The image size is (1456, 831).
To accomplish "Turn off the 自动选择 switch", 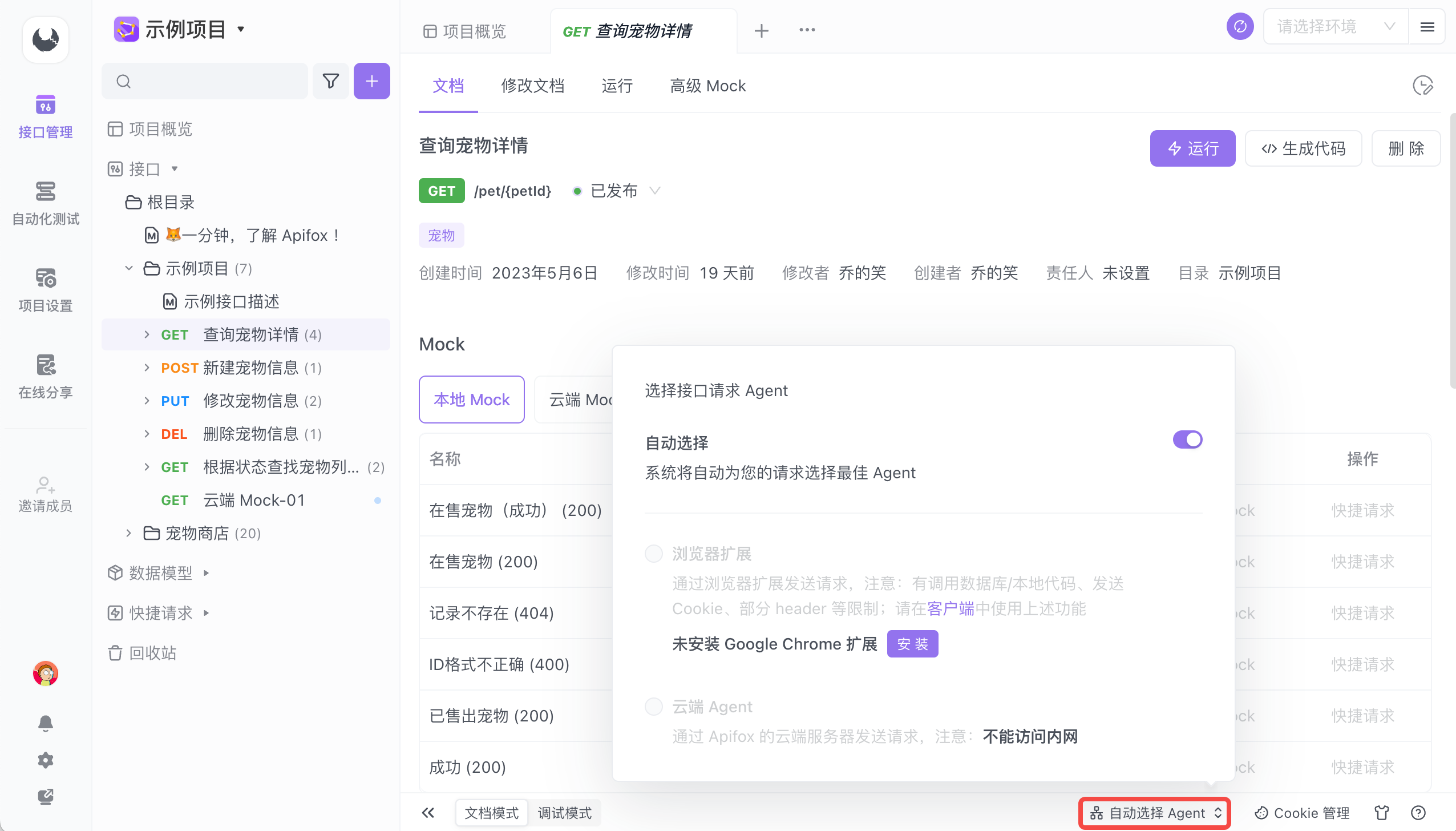I will [x=1187, y=439].
